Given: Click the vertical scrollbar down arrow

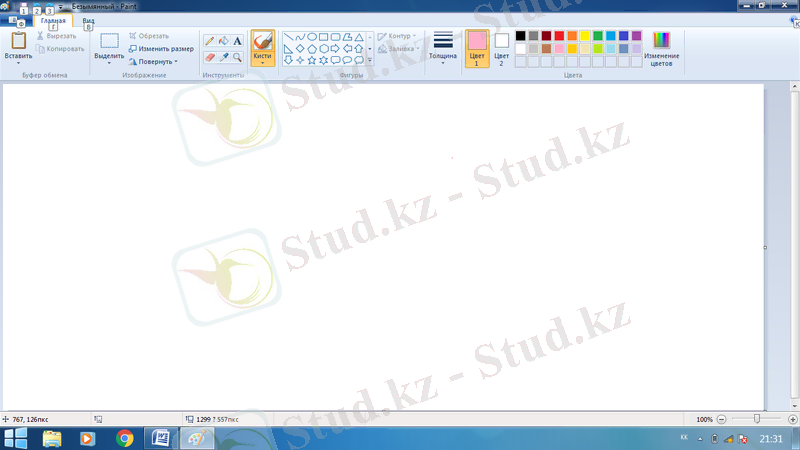Looking at the screenshot, I should (795, 406).
